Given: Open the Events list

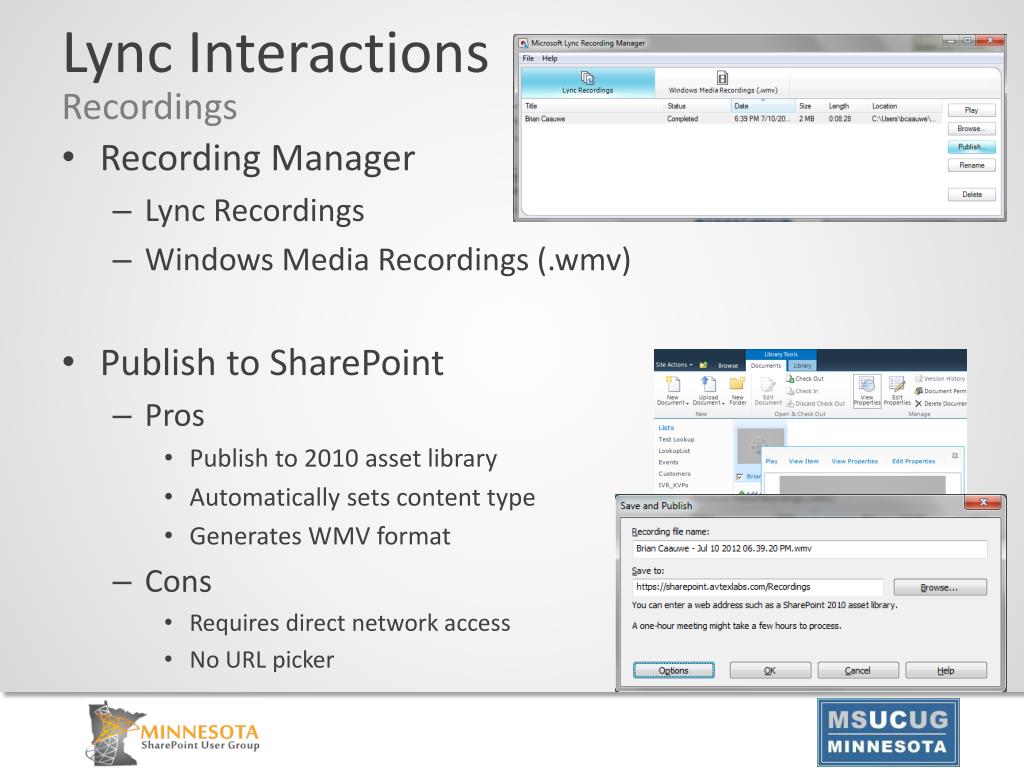Looking at the screenshot, I should click(668, 462).
